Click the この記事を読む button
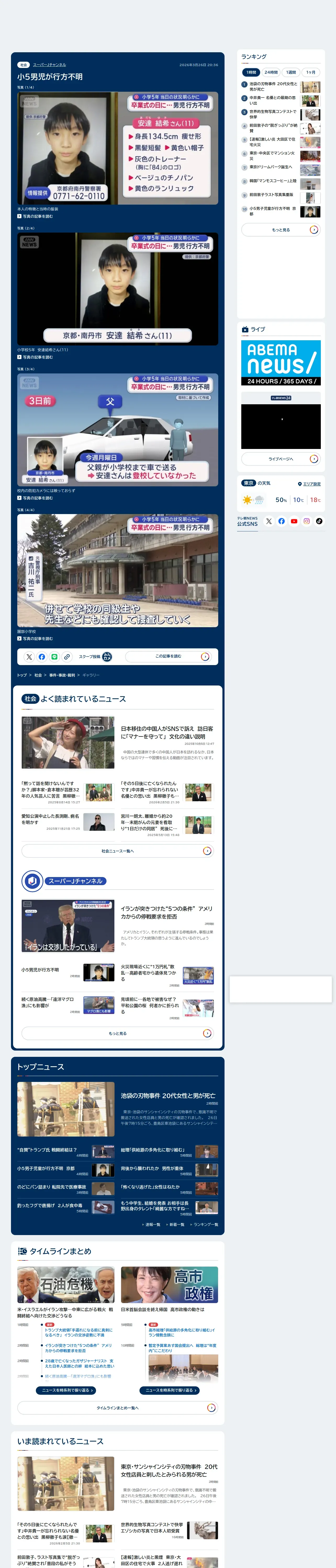336x1568 pixels. click(168, 657)
